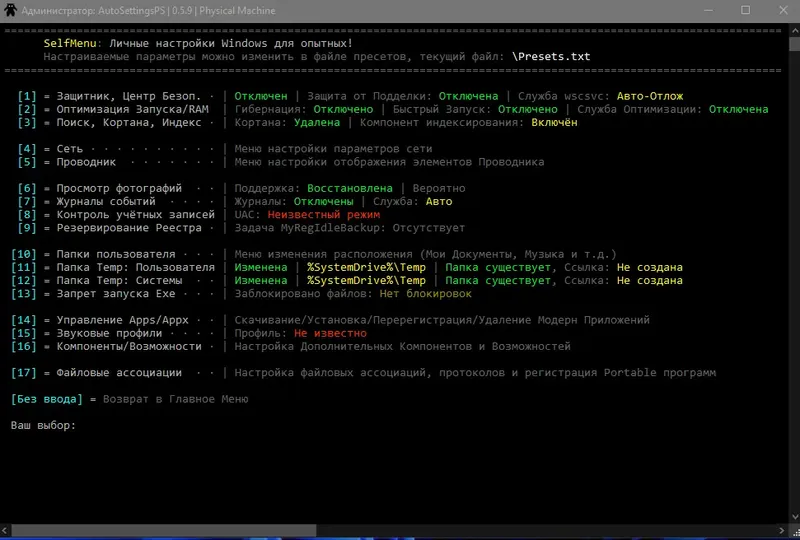Click 'Не создана' in row [11]
Image resolution: width=800 pixels, height=540 pixels.
pyautogui.click(x=649, y=267)
